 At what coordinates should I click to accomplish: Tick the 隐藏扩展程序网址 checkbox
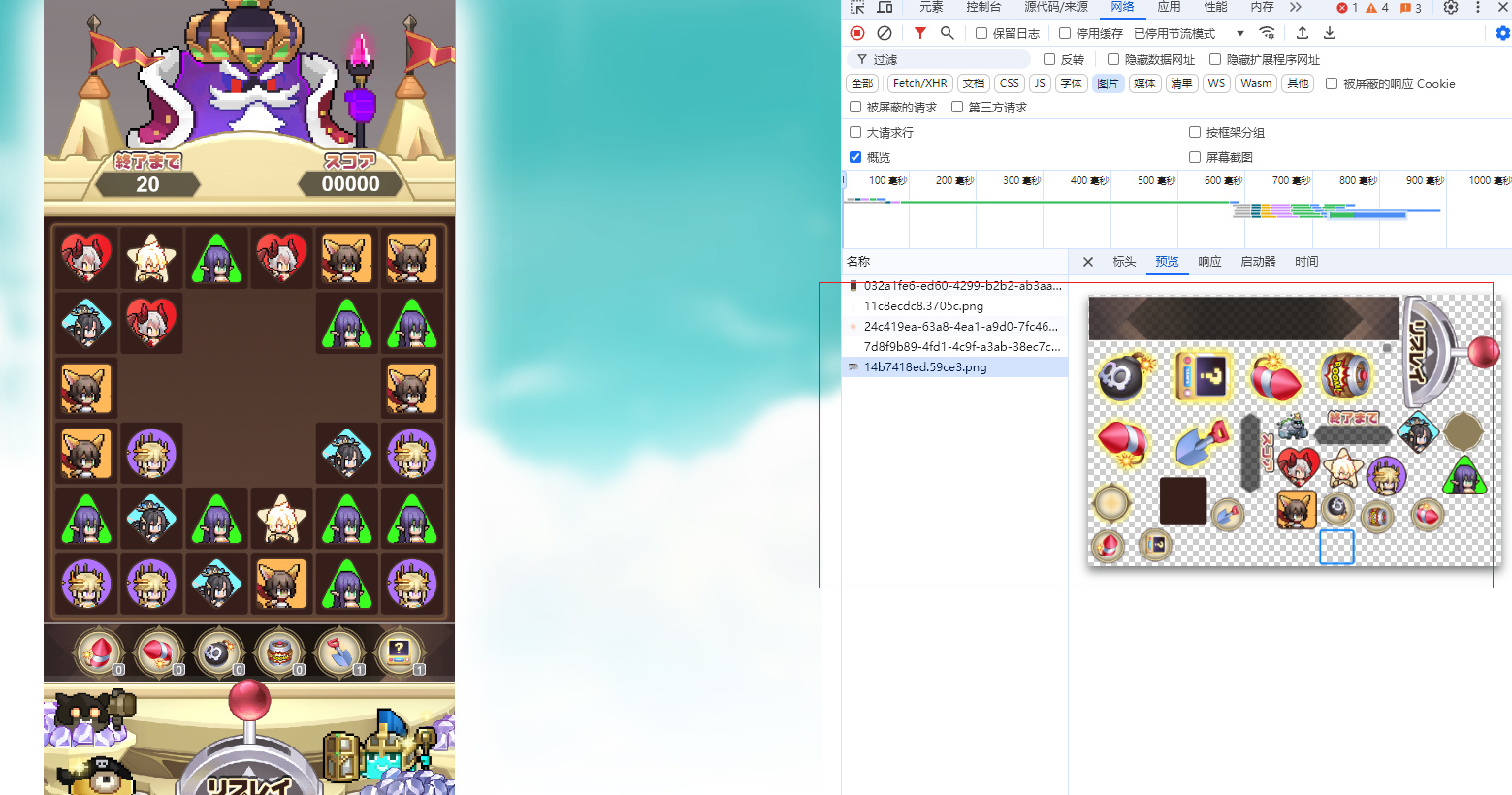point(1215,59)
